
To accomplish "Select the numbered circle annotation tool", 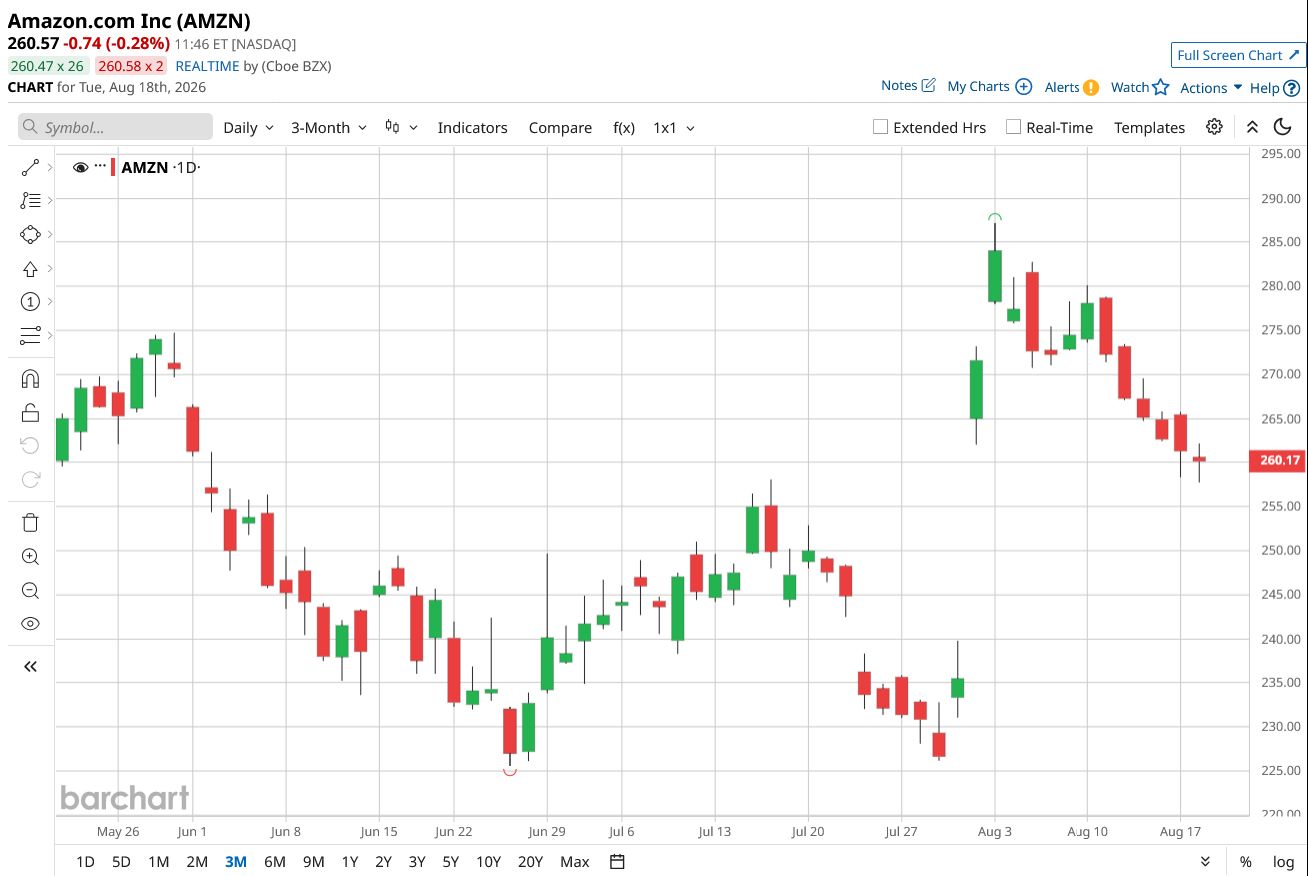I will [x=30, y=302].
